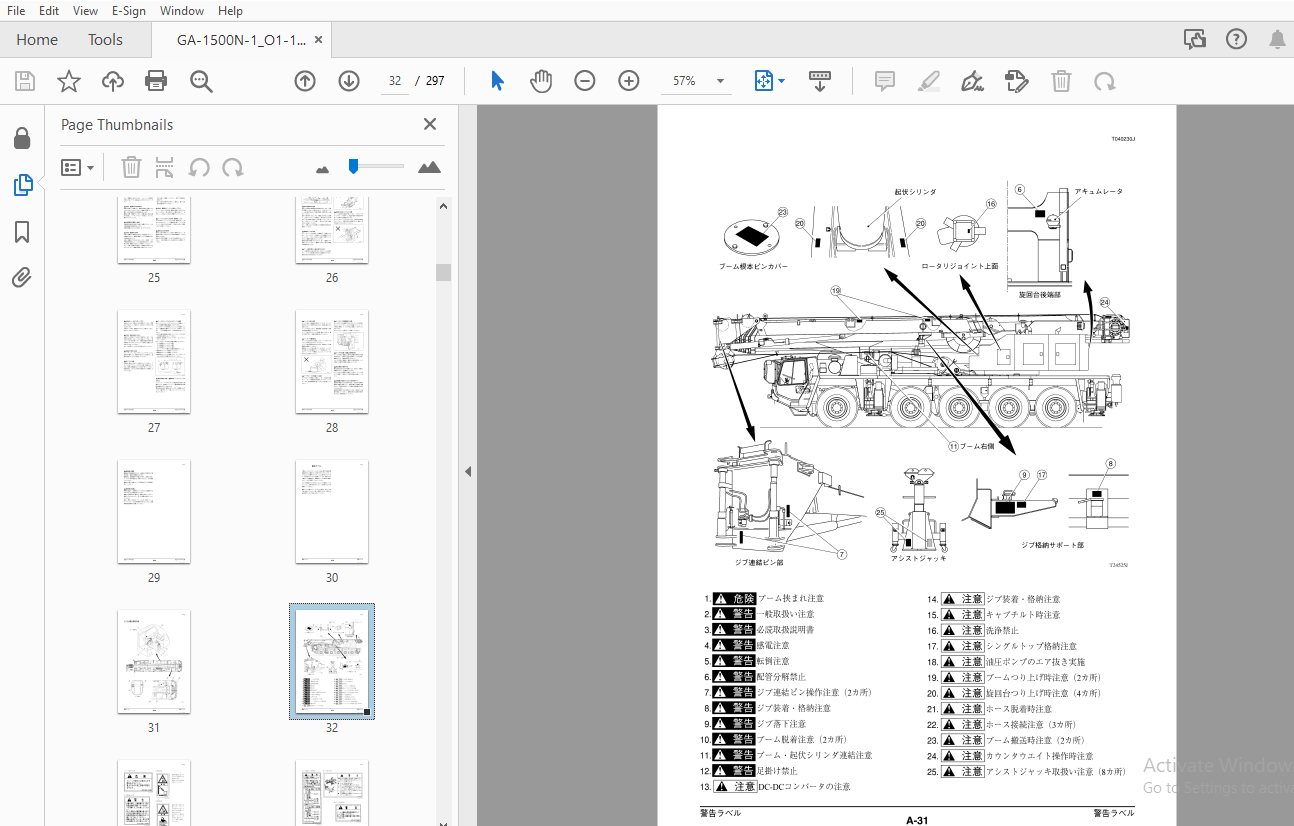1294x826 pixels.
Task: Open the File menu
Action: [16, 11]
